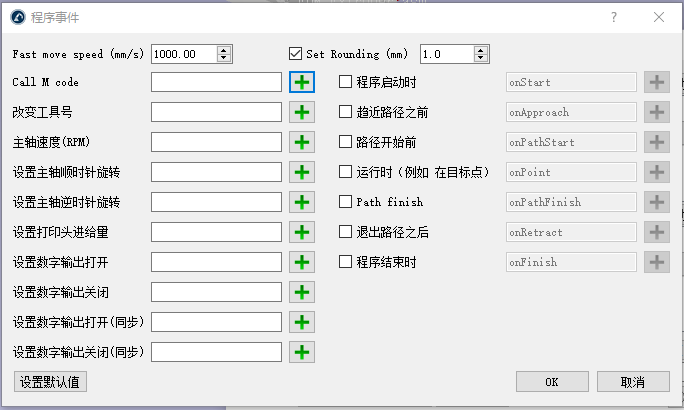
Task: Click the onPoint text field
Action: [x=571, y=172]
